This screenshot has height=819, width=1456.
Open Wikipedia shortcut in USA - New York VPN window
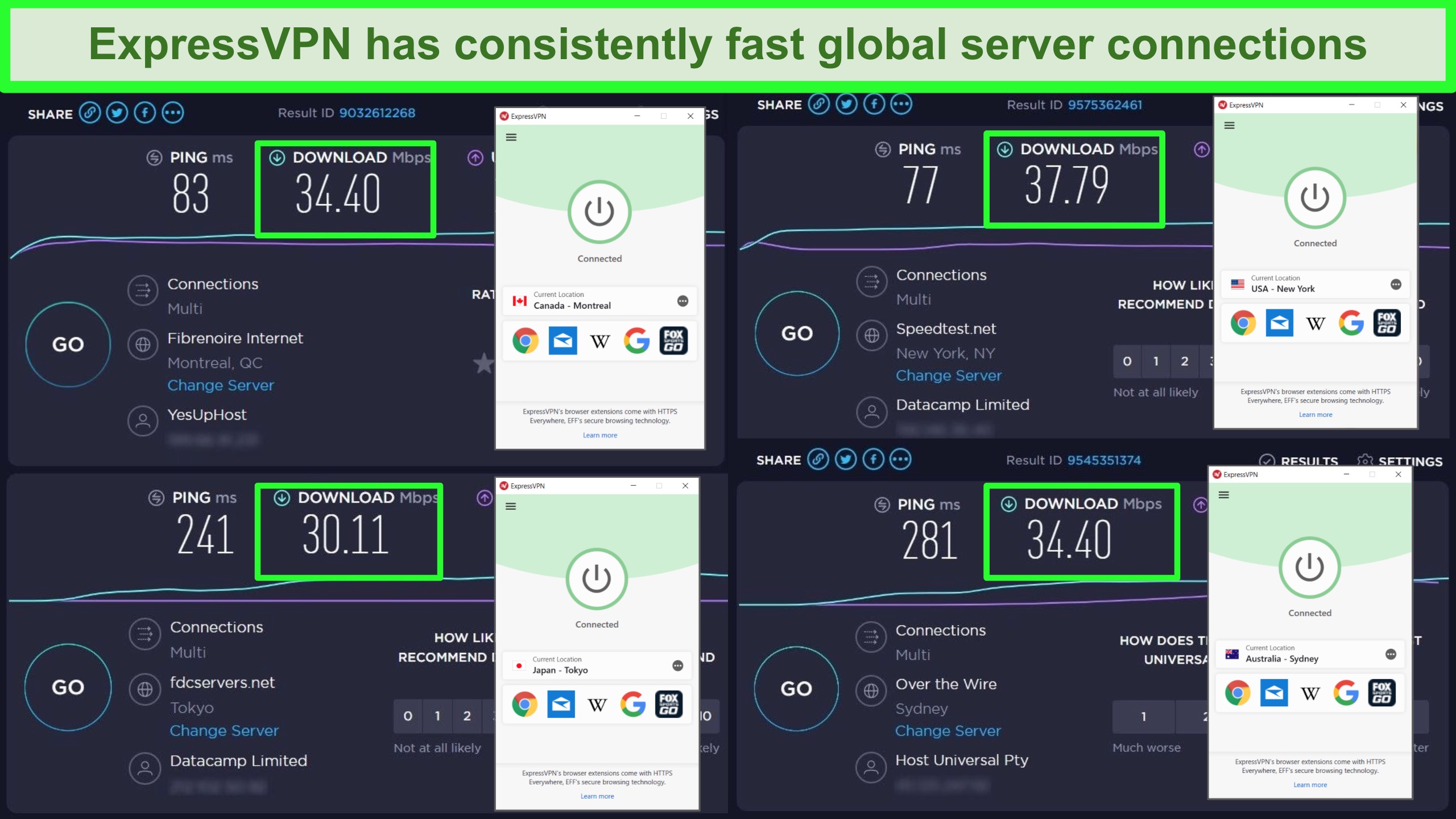click(1316, 324)
